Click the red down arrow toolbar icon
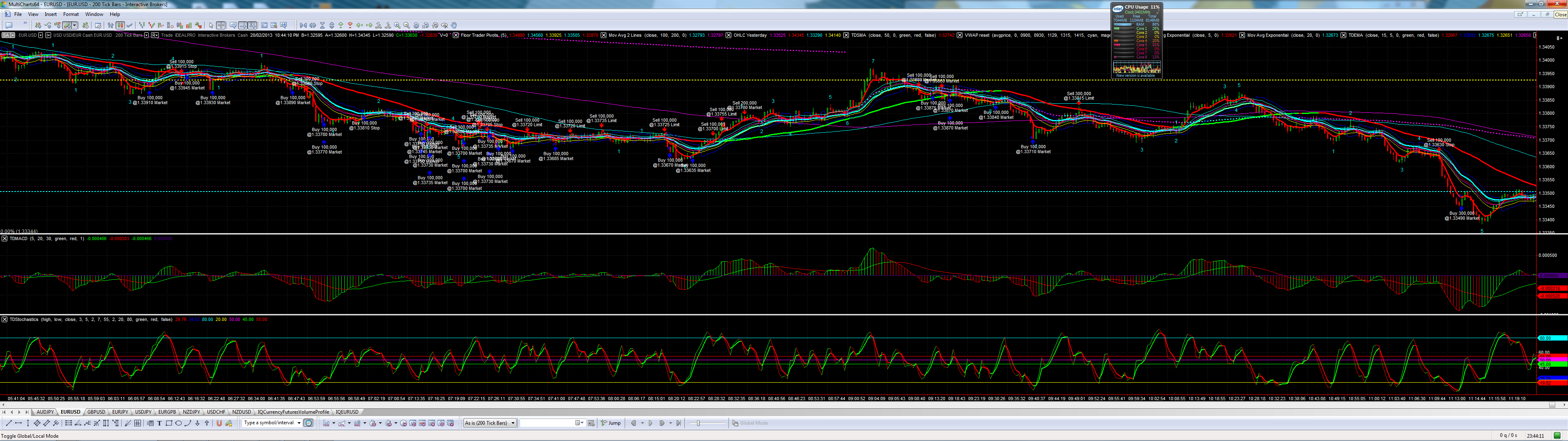Viewport: 1568px width, 441px height. 351,26
